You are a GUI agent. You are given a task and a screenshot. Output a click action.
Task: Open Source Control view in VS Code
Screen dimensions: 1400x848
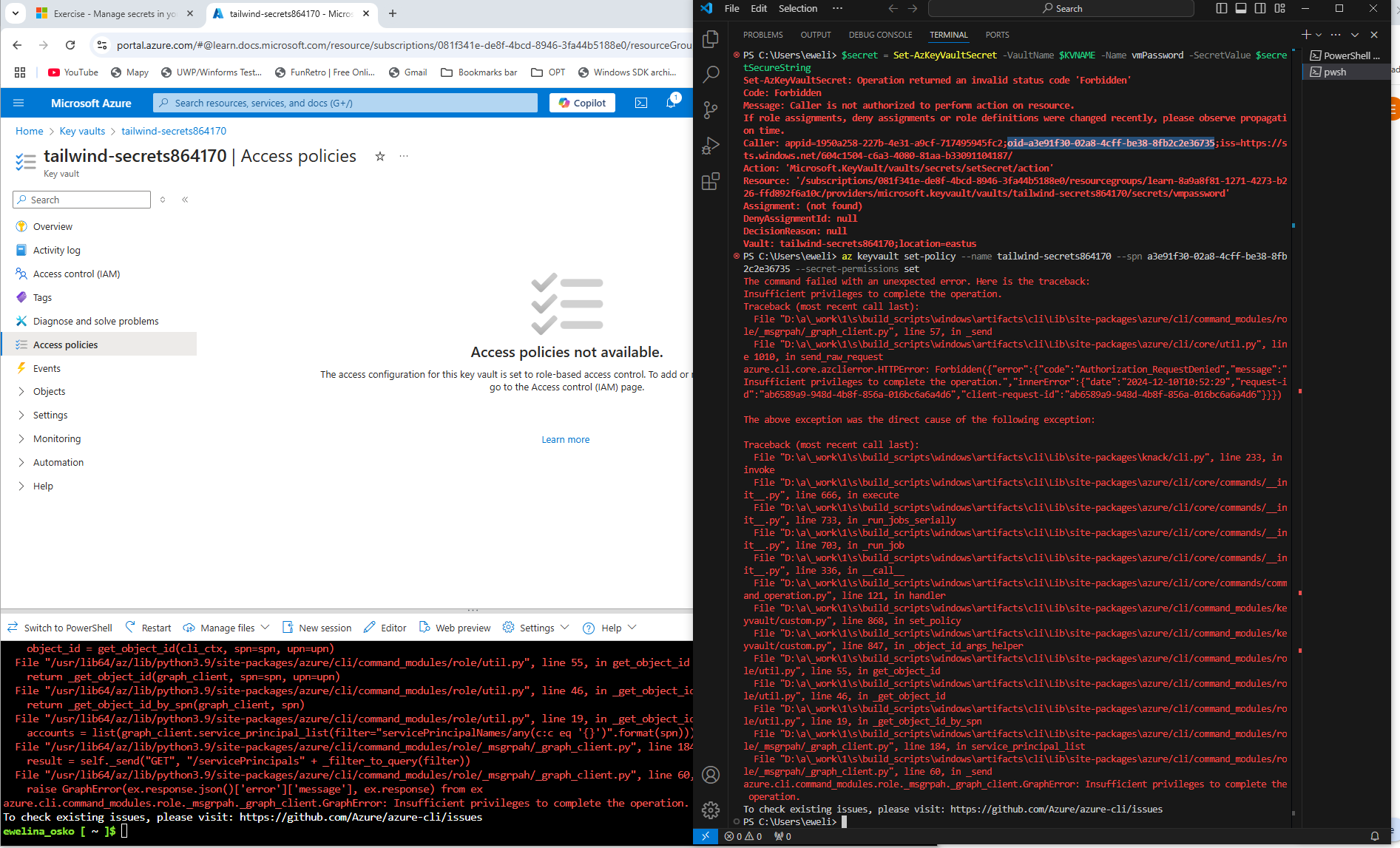(x=711, y=110)
